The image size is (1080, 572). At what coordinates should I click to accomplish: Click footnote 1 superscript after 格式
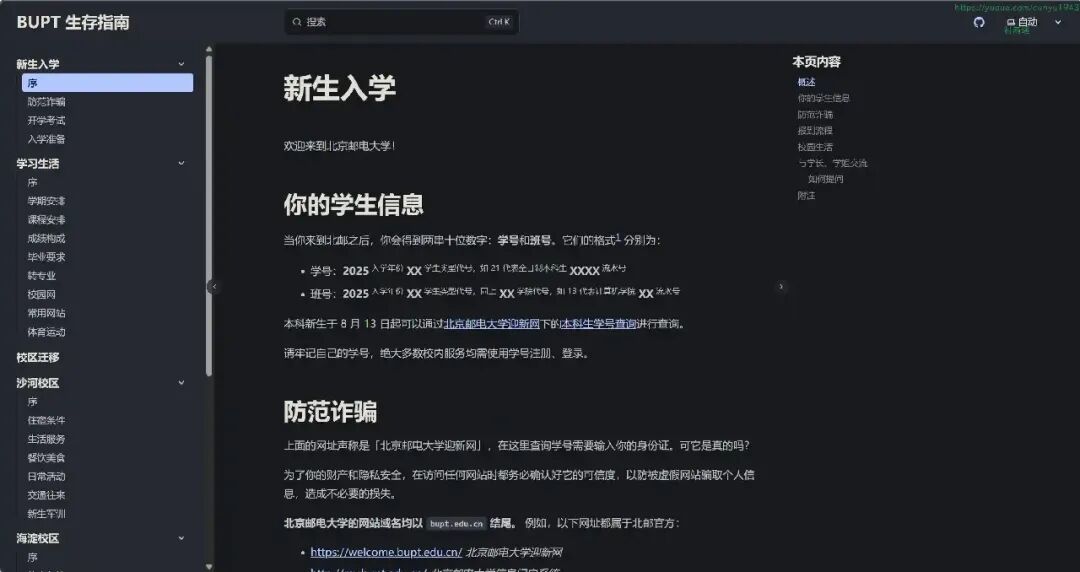pyautogui.click(x=618, y=237)
